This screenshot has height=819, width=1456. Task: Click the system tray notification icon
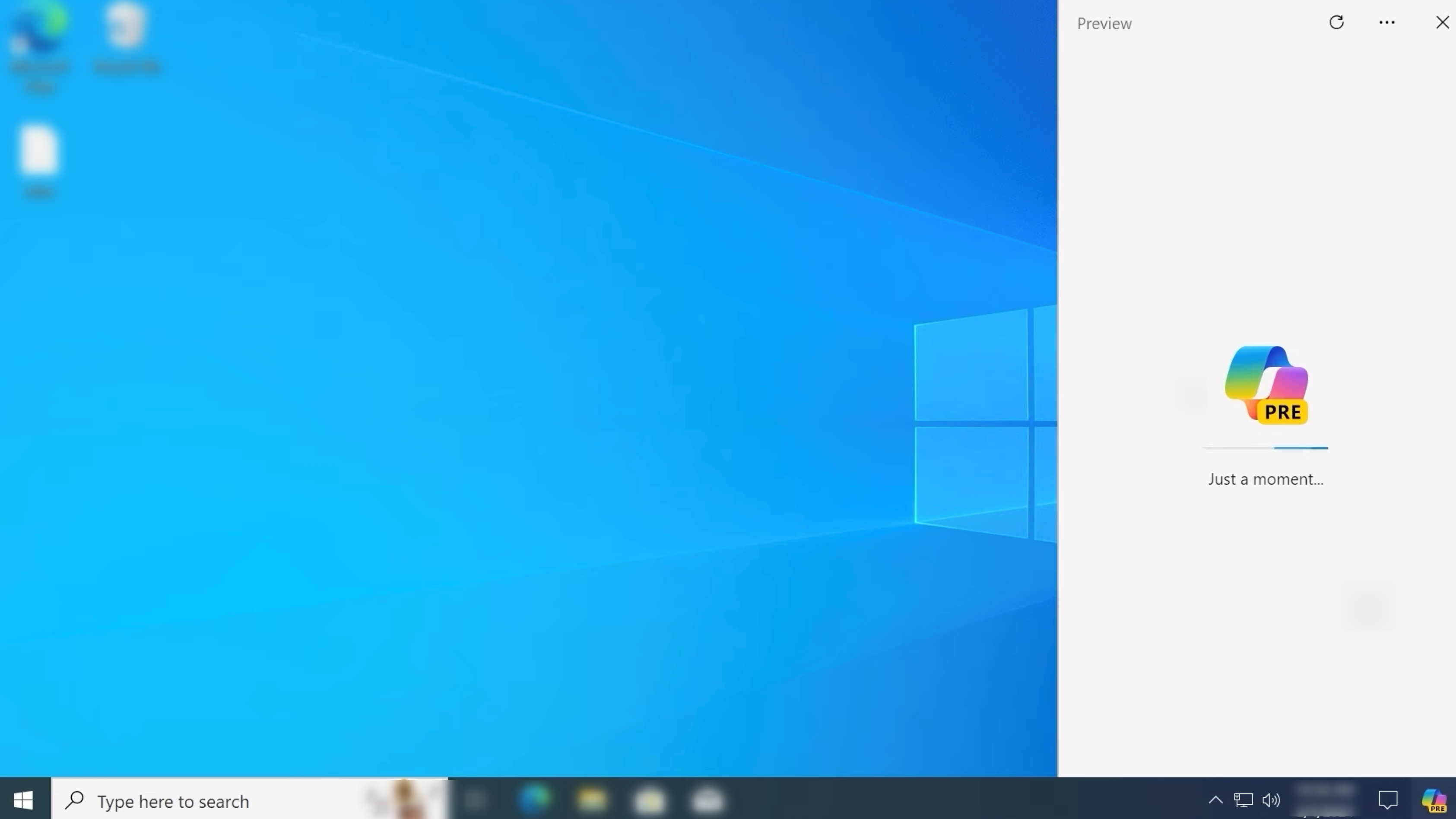(1388, 800)
